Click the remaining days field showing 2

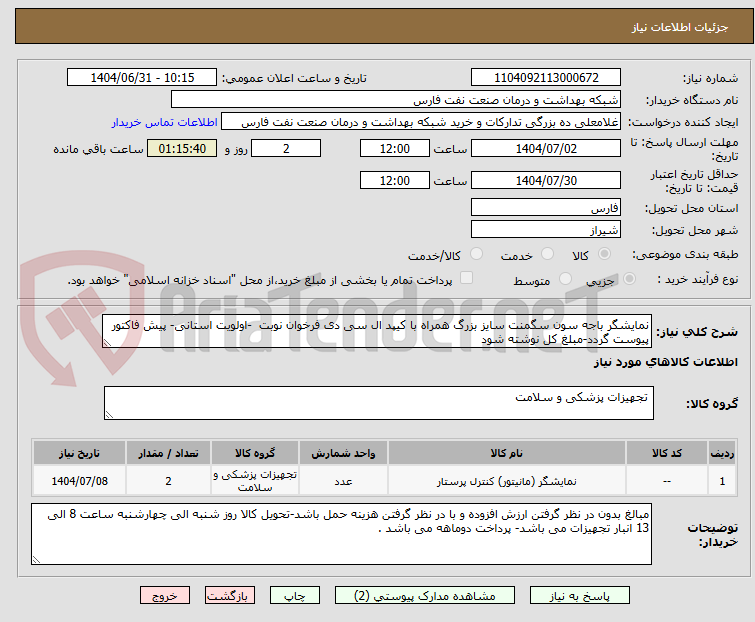(286, 148)
